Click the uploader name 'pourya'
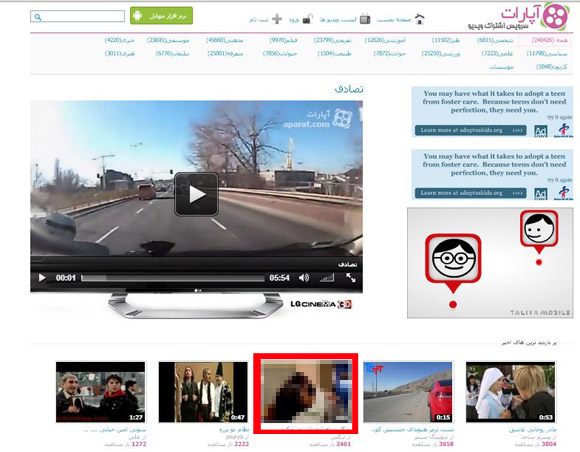This screenshot has width=580, height=452. tap(235, 437)
